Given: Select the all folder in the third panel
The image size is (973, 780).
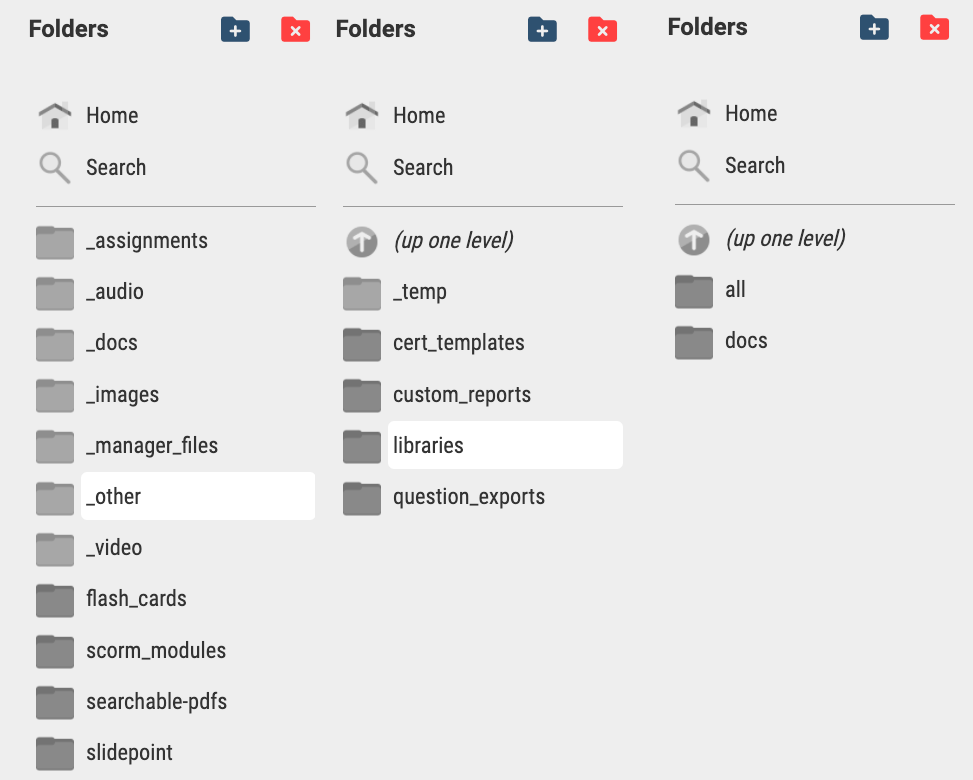Looking at the screenshot, I should click(735, 289).
